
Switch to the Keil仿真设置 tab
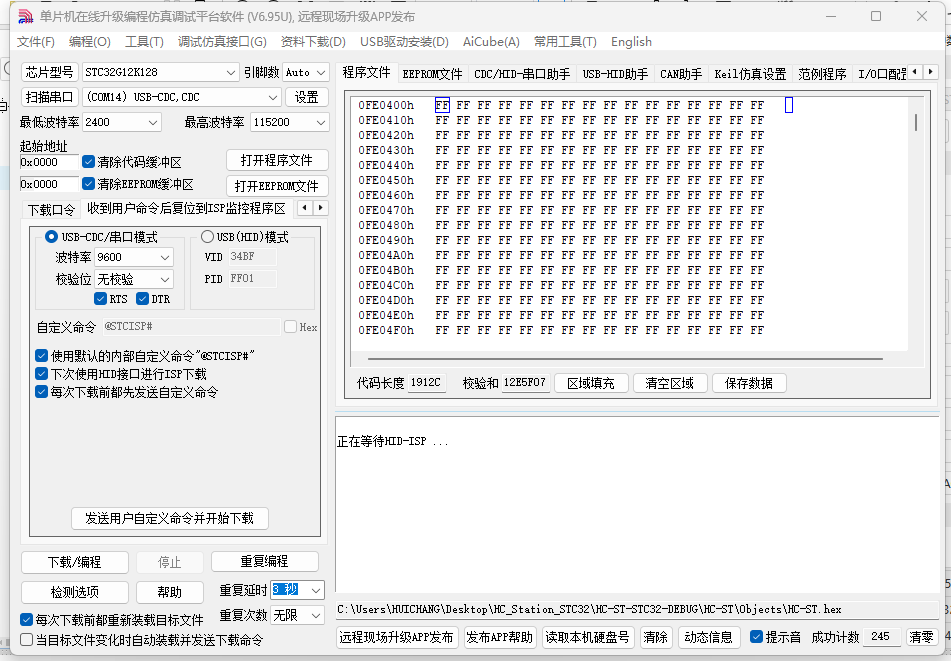750,74
